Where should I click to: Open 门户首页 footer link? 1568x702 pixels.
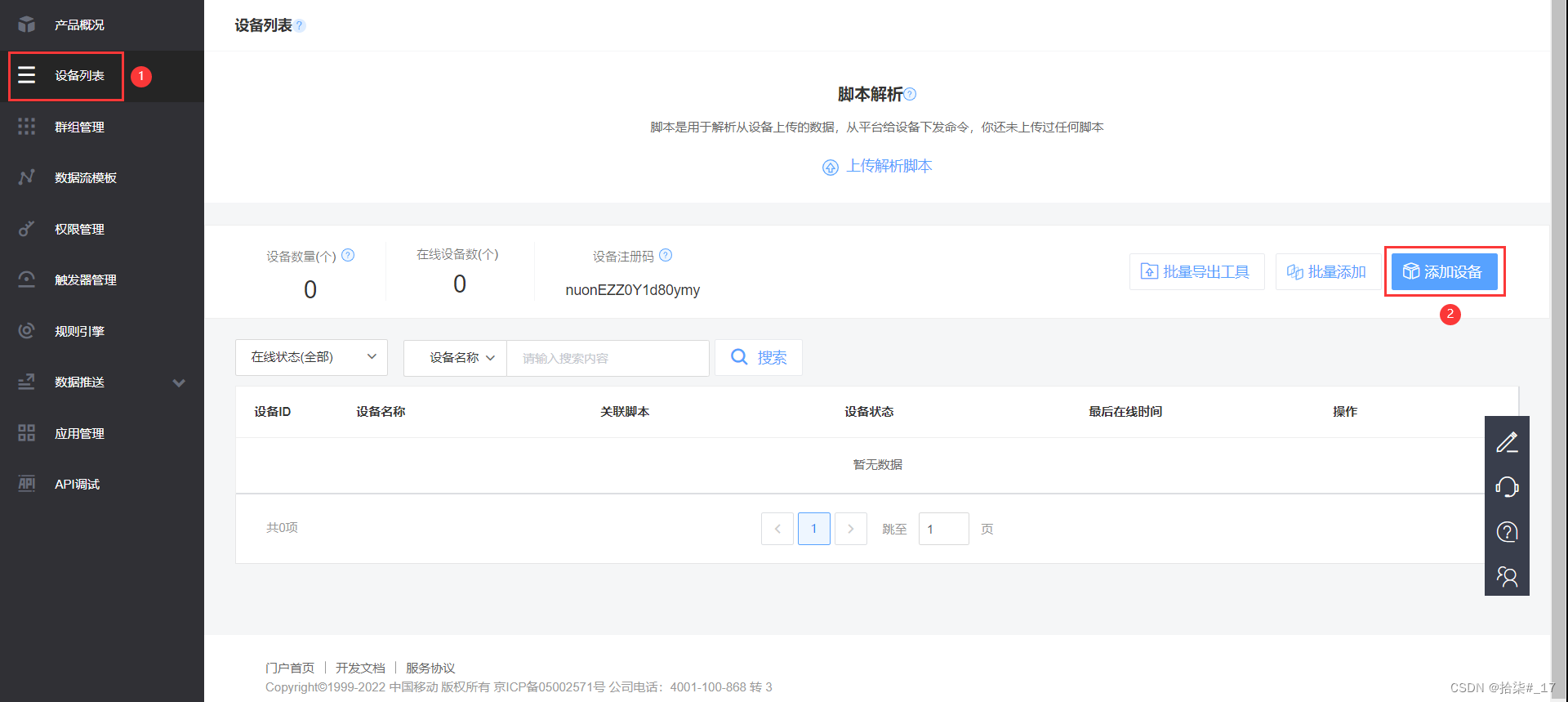click(290, 668)
